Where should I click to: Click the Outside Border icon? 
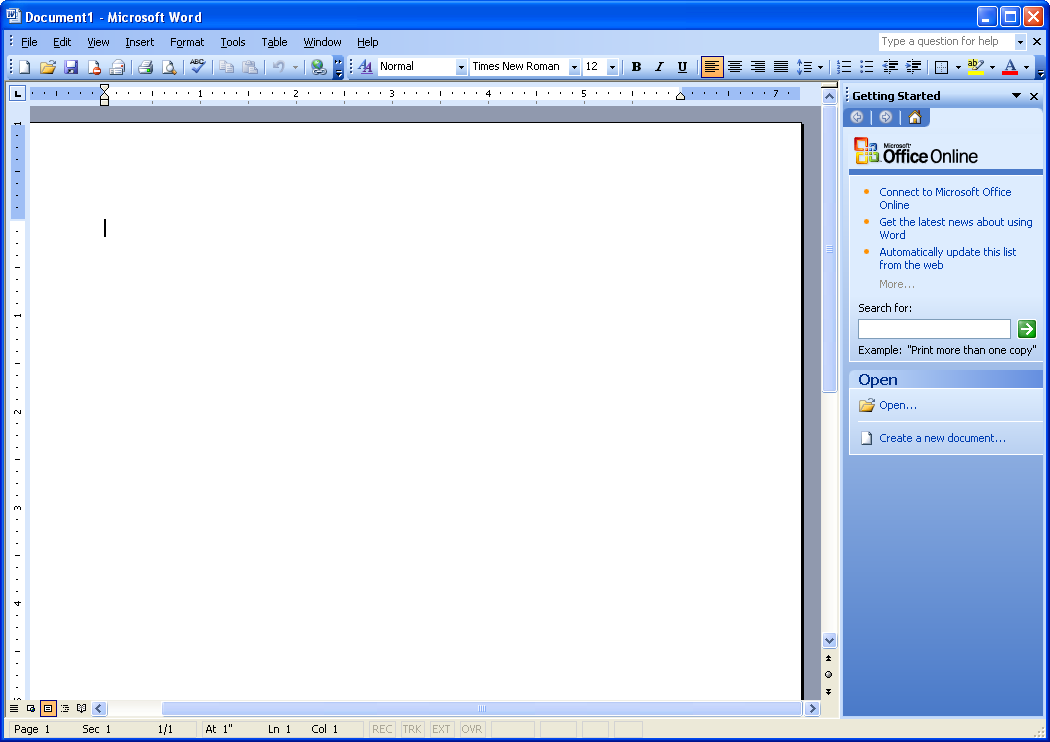coord(941,67)
